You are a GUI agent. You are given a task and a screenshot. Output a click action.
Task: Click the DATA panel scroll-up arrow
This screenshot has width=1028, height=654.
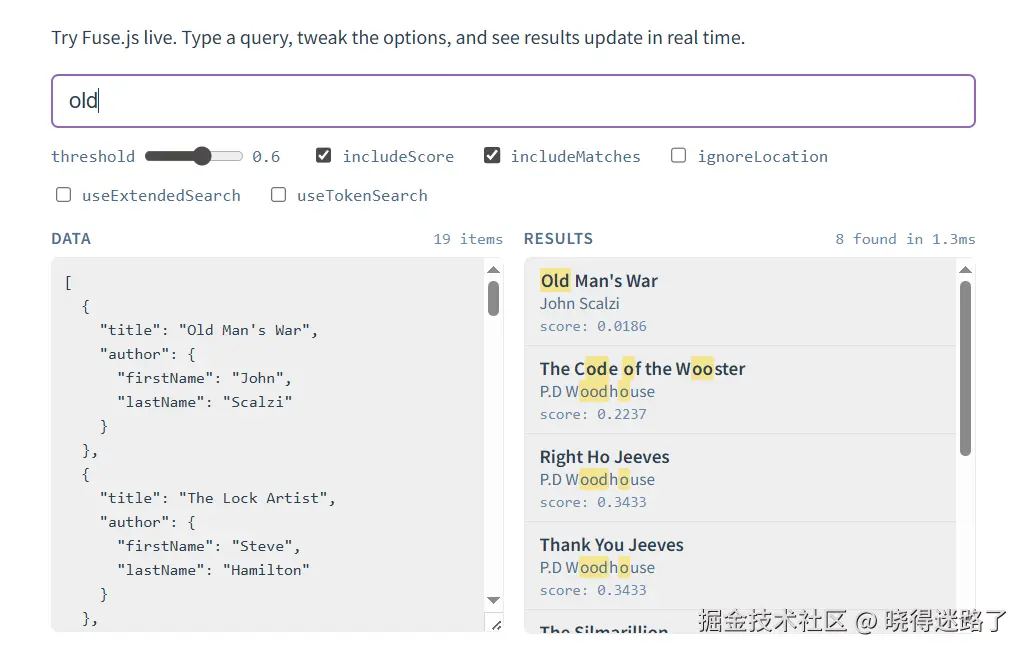pyautogui.click(x=493, y=270)
